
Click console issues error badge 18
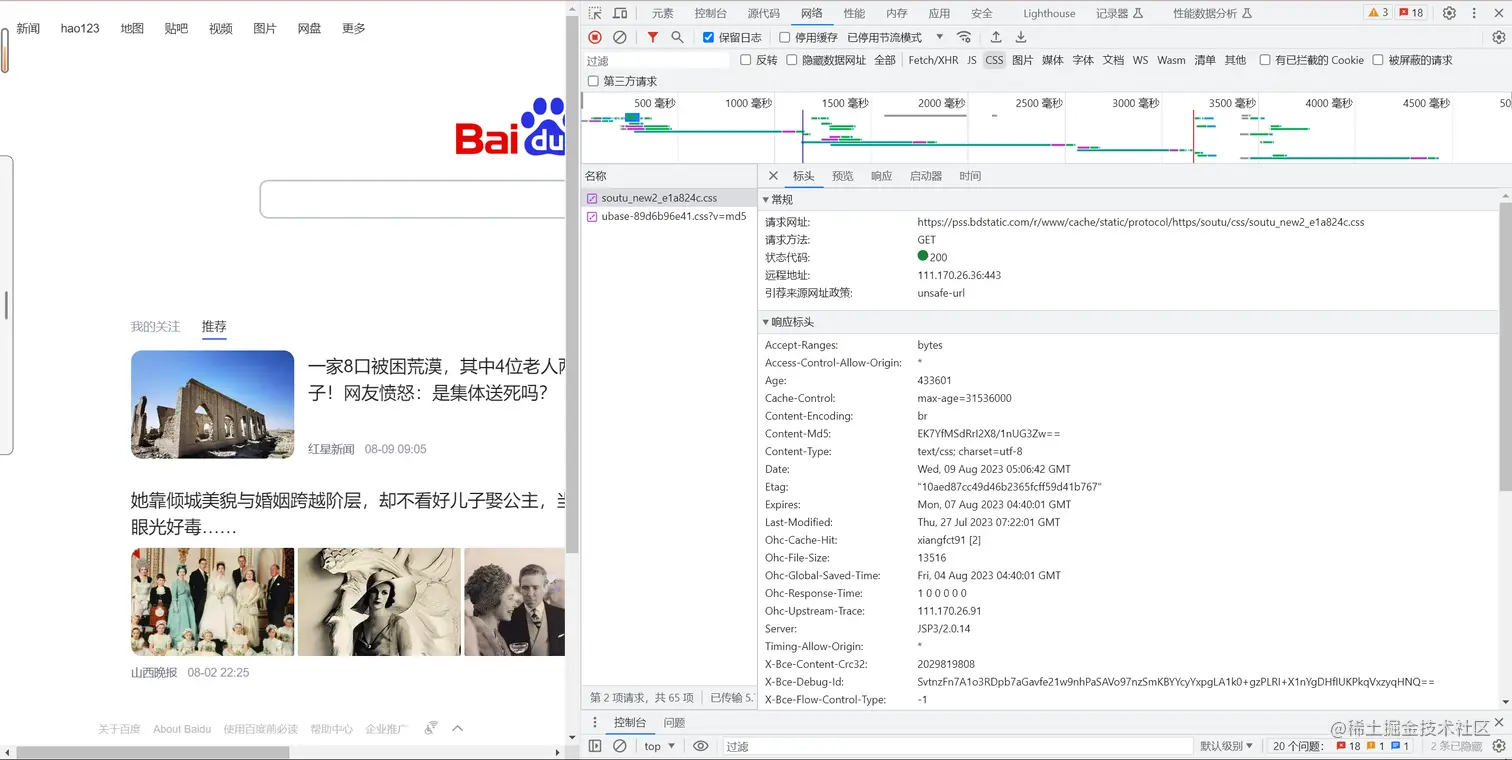click(1348, 746)
